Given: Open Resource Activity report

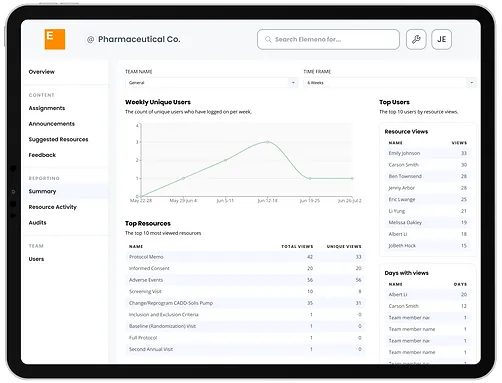Looking at the screenshot, I should pyautogui.click(x=53, y=207).
